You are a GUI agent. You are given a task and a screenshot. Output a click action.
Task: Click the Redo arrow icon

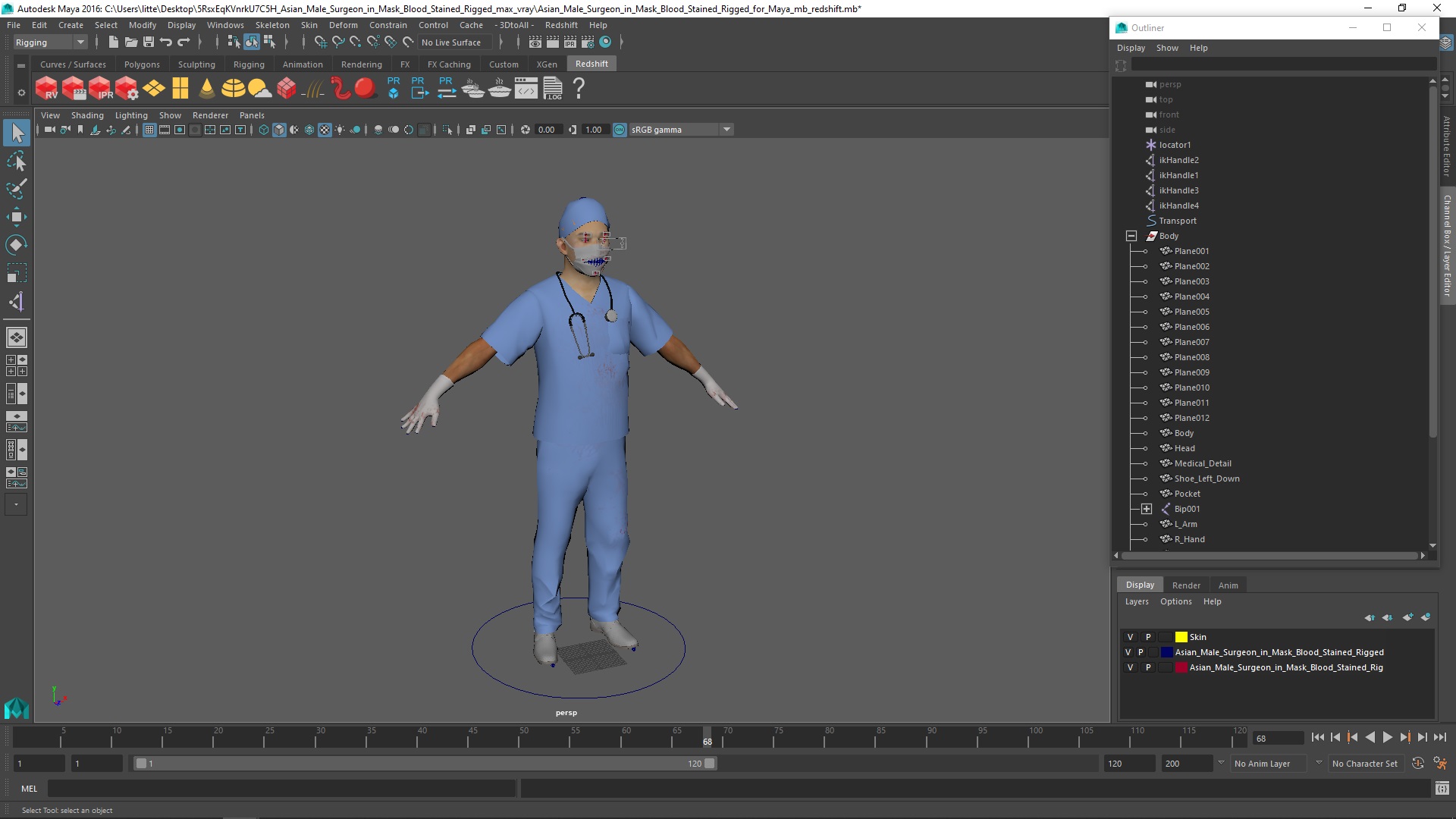[184, 42]
